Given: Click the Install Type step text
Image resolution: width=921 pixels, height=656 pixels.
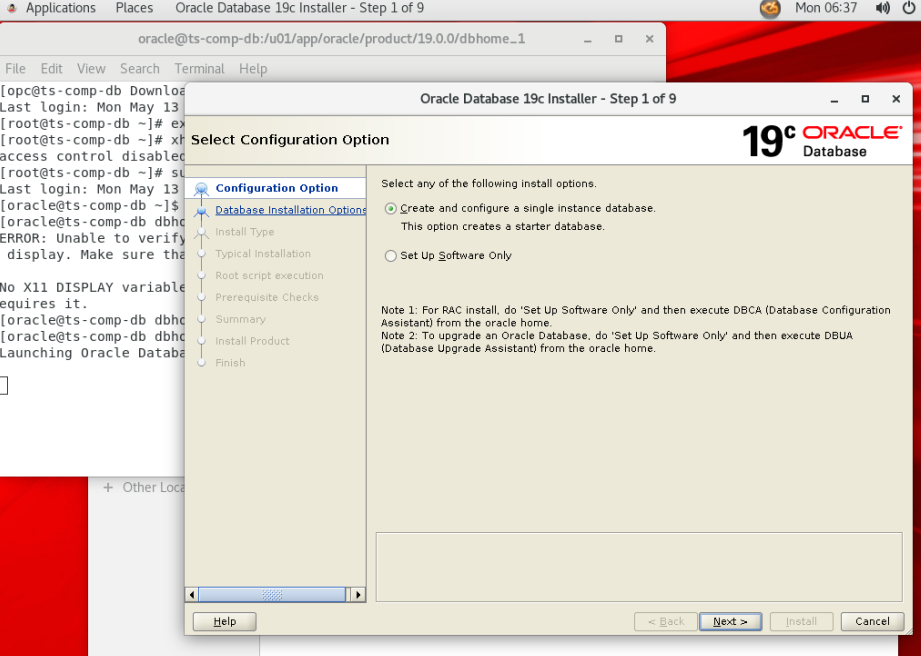Looking at the screenshot, I should coord(244,232).
